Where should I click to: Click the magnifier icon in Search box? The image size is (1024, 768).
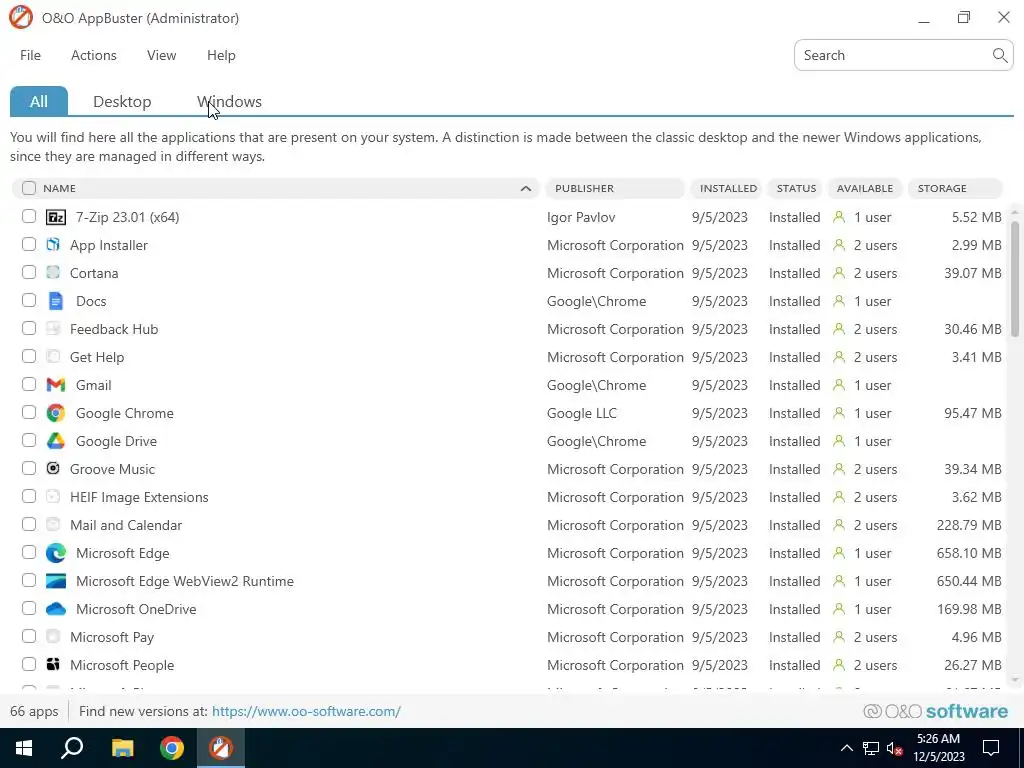coord(999,56)
